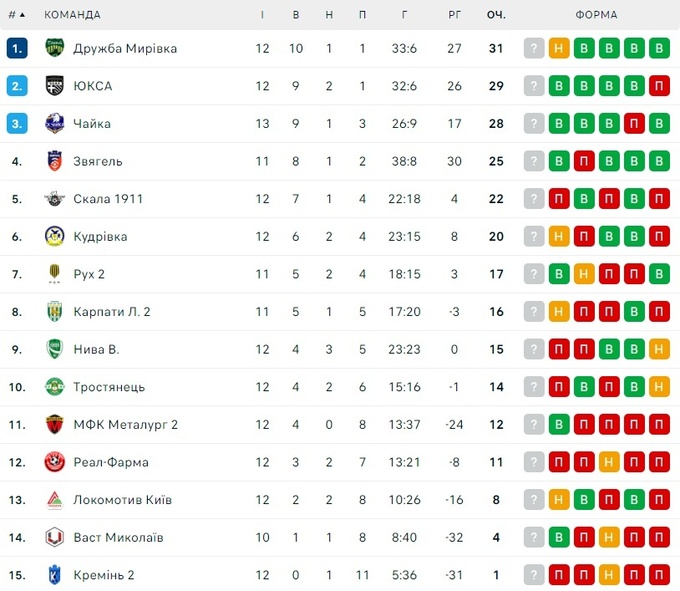Click the Звягель team emblem
Screen dimensions: 680x591
[x=55, y=161]
